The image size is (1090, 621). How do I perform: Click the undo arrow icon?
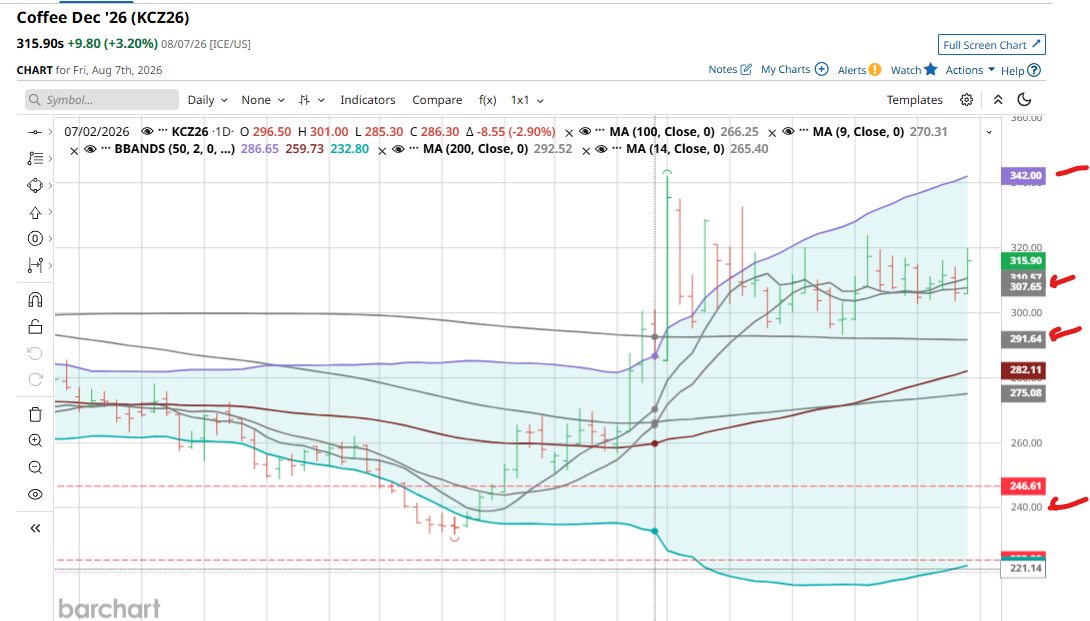pos(35,353)
